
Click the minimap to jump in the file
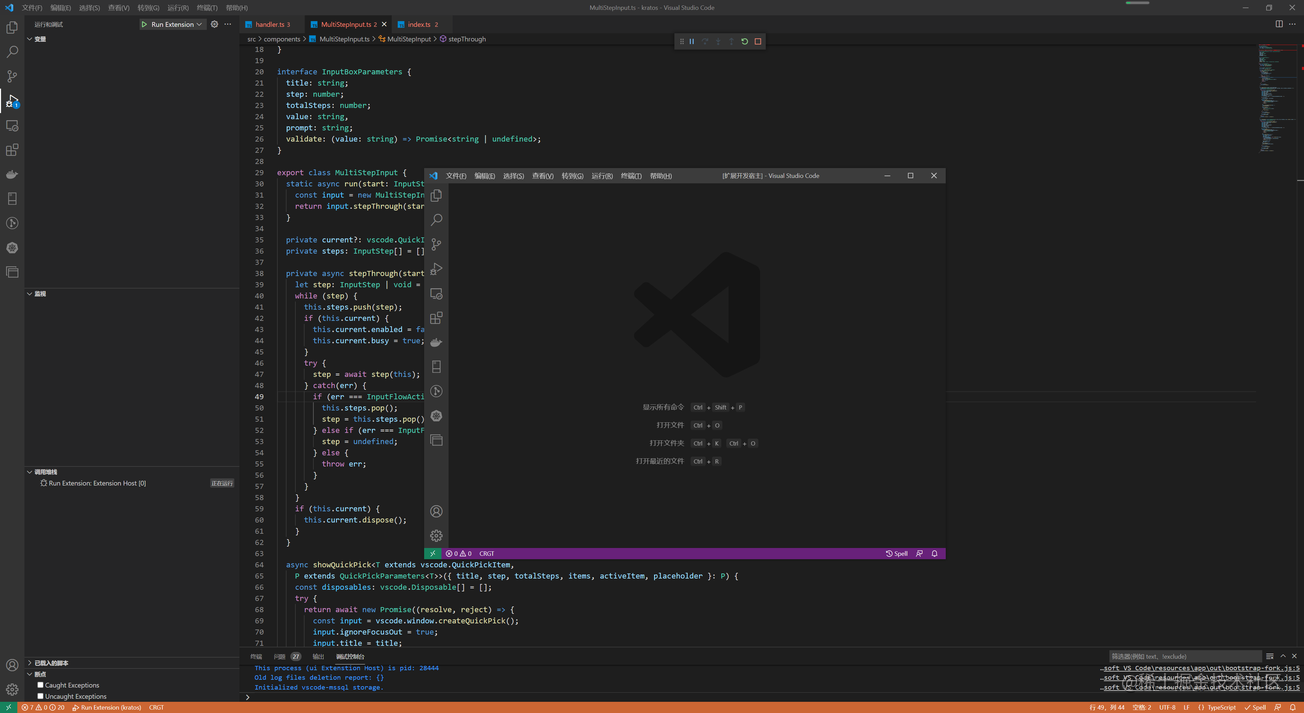tap(1272, 100)
